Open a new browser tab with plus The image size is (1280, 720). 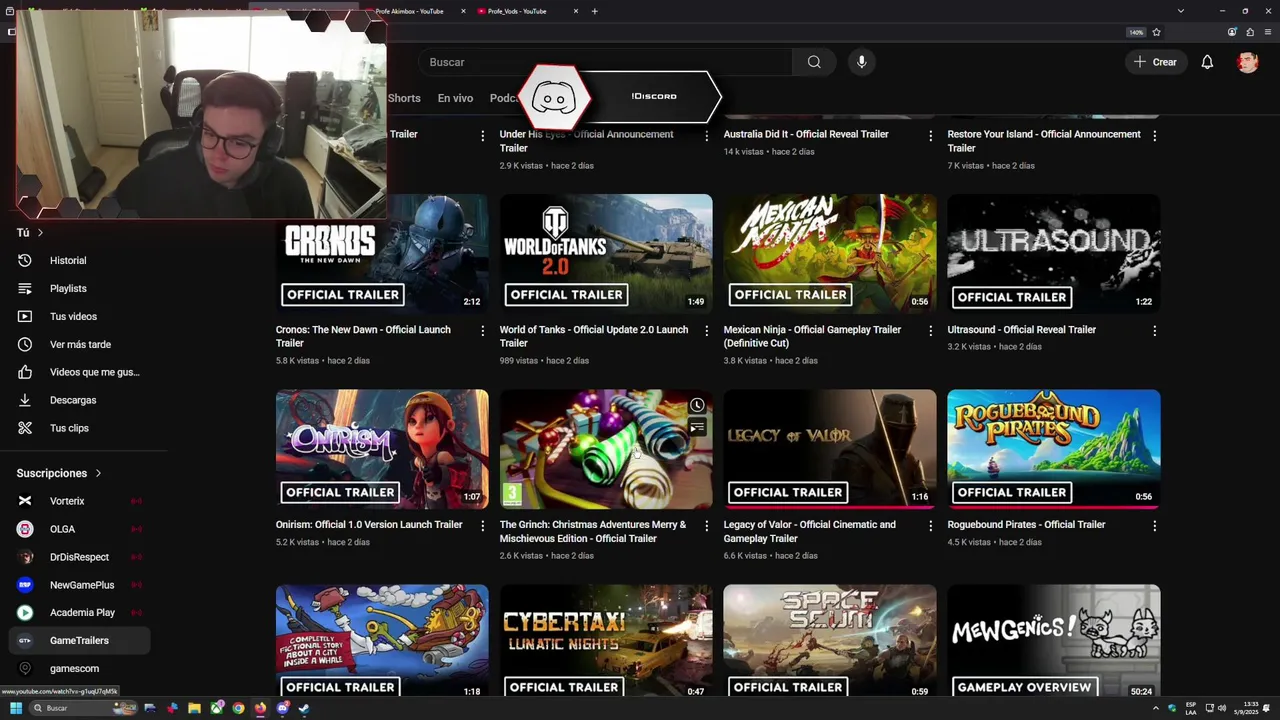[x=594, y=11]
